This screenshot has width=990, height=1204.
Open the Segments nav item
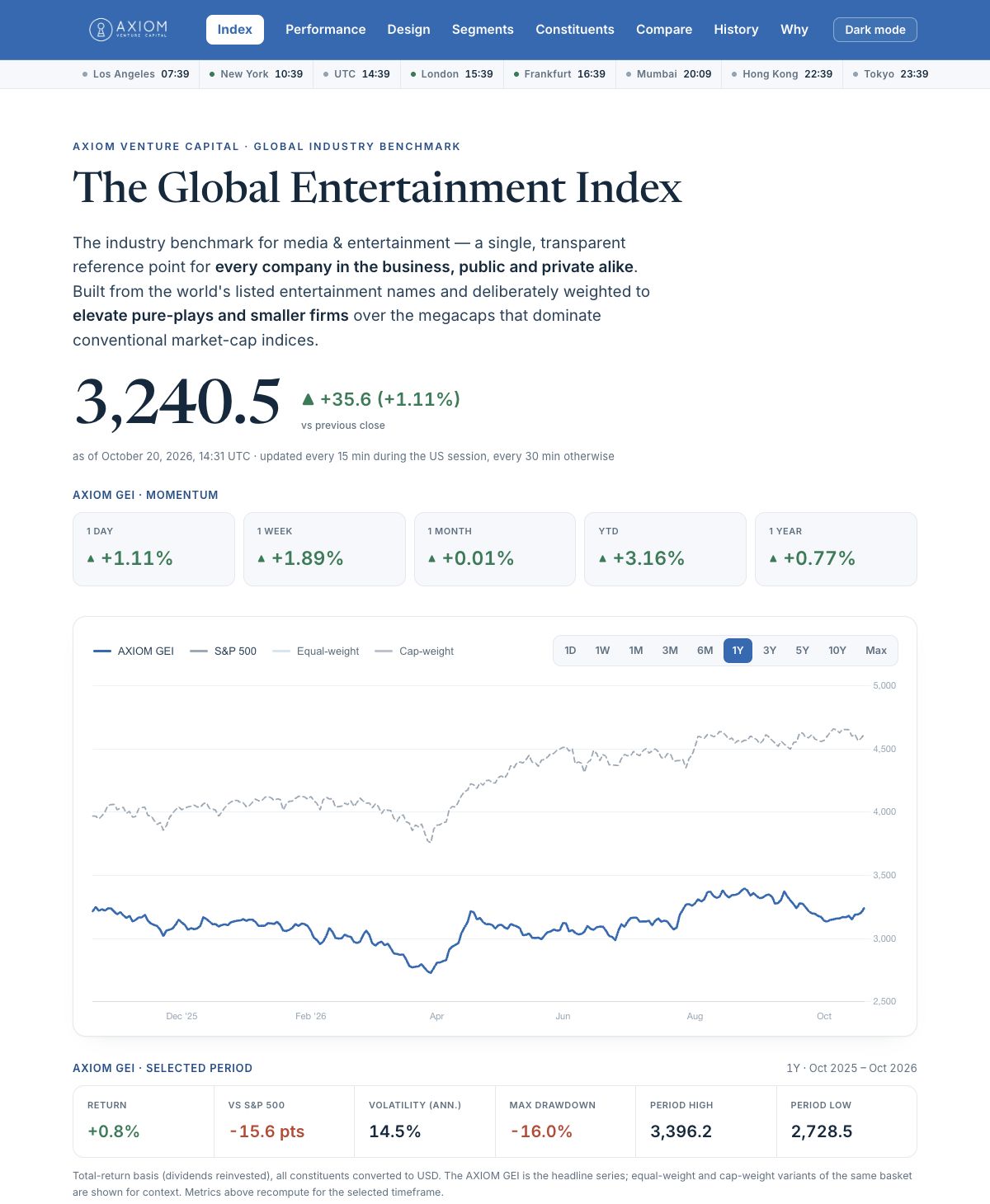pos(483,30)
